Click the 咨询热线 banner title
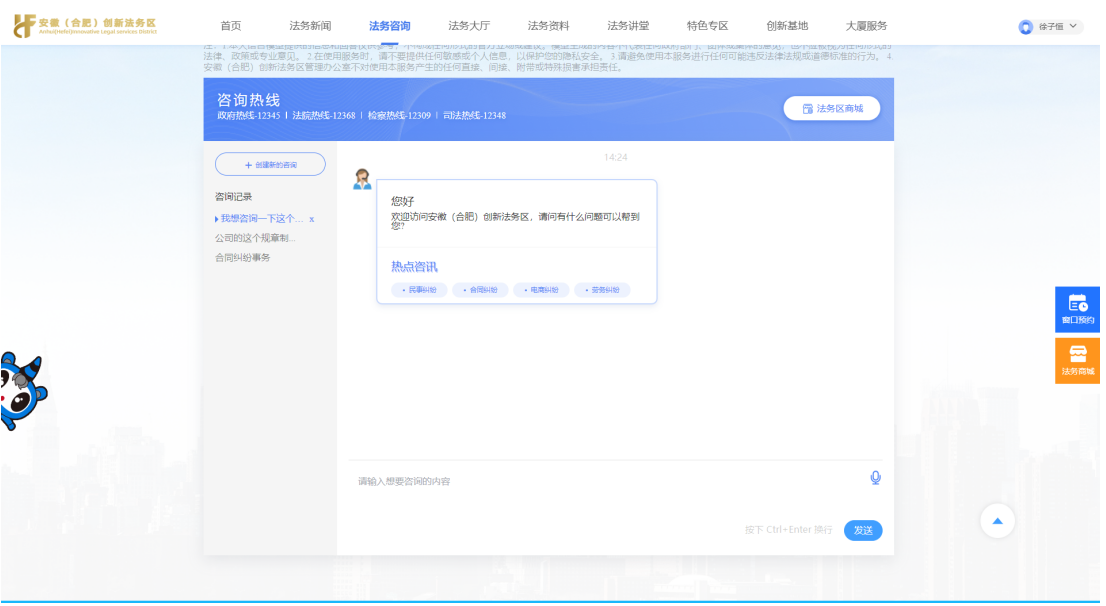 coord(248,100)
